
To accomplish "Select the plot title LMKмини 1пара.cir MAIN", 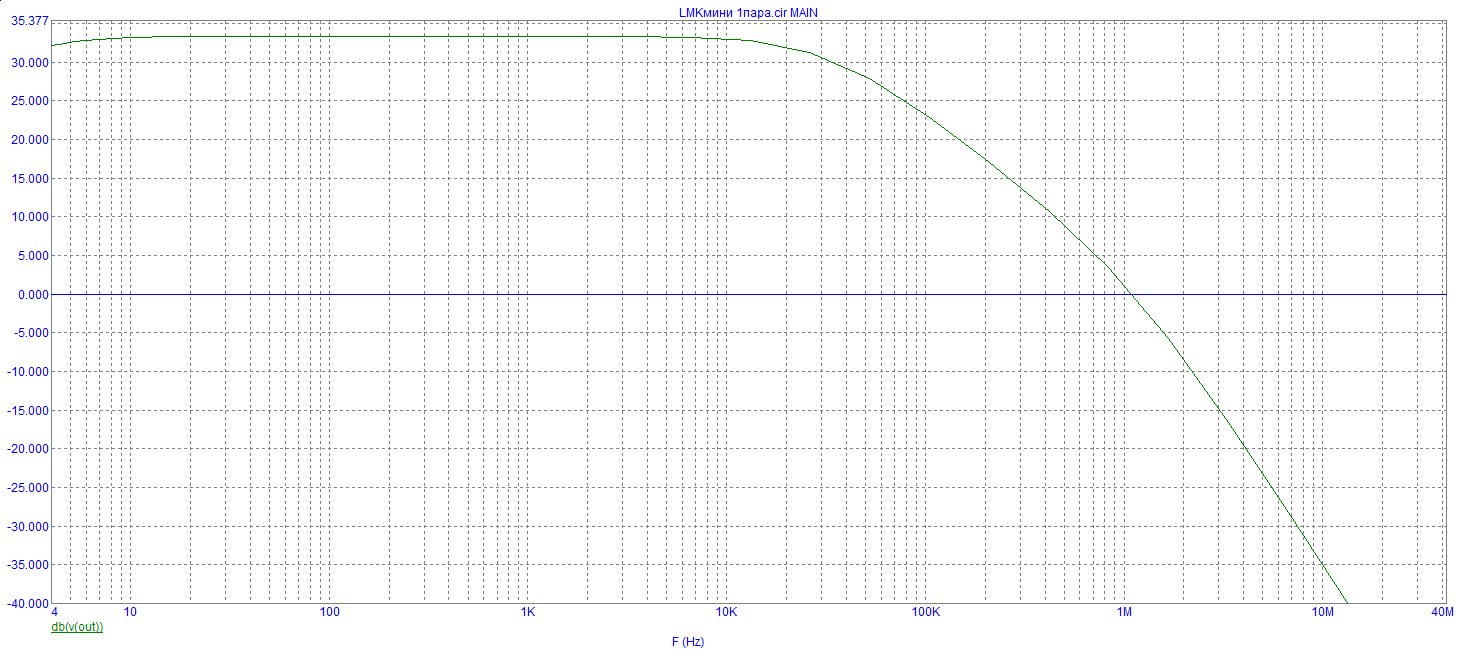I will click(x=749, y=12).
